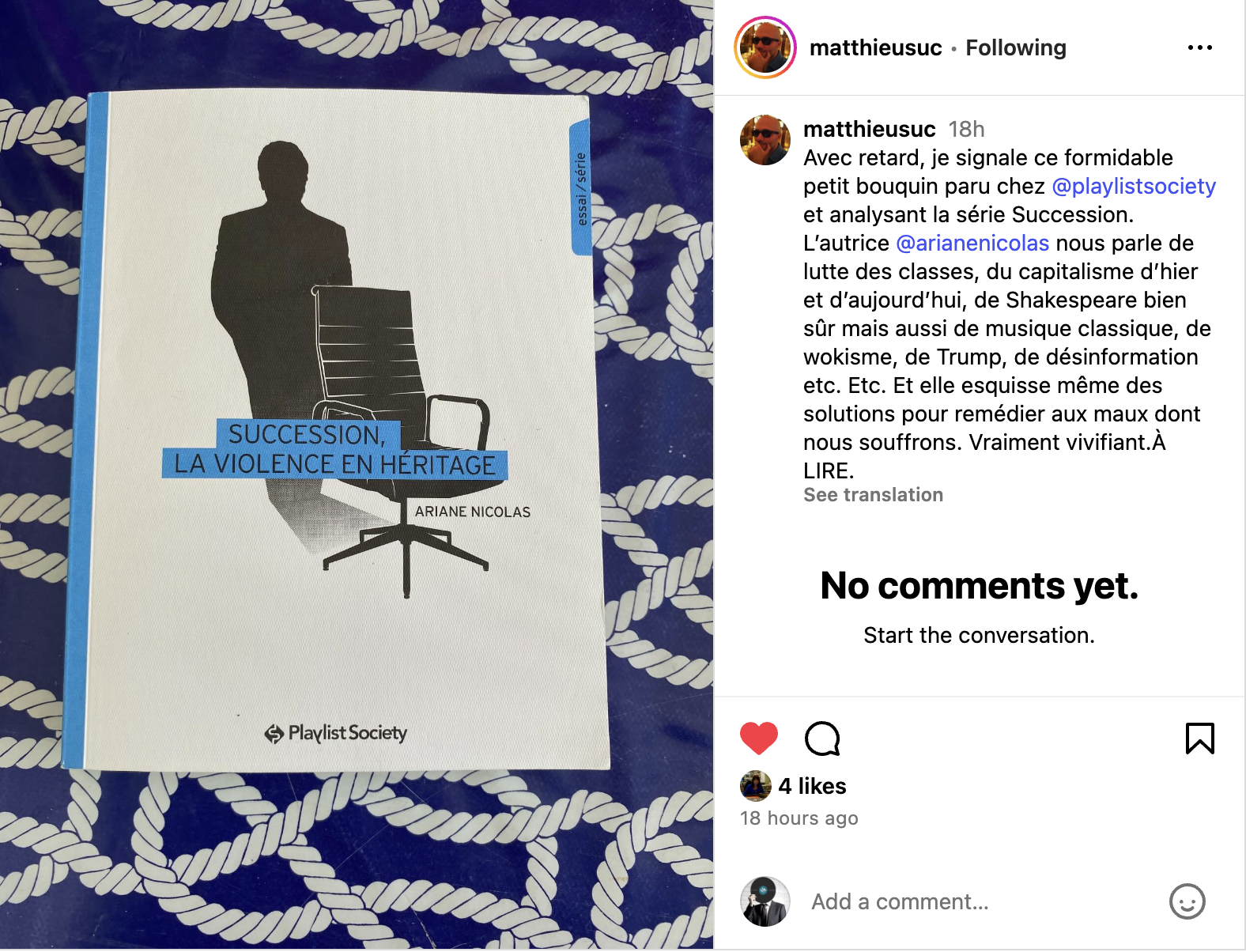Toggle the Following status button
Viewport: 1246px width, 952px height.
point(1016,47)
